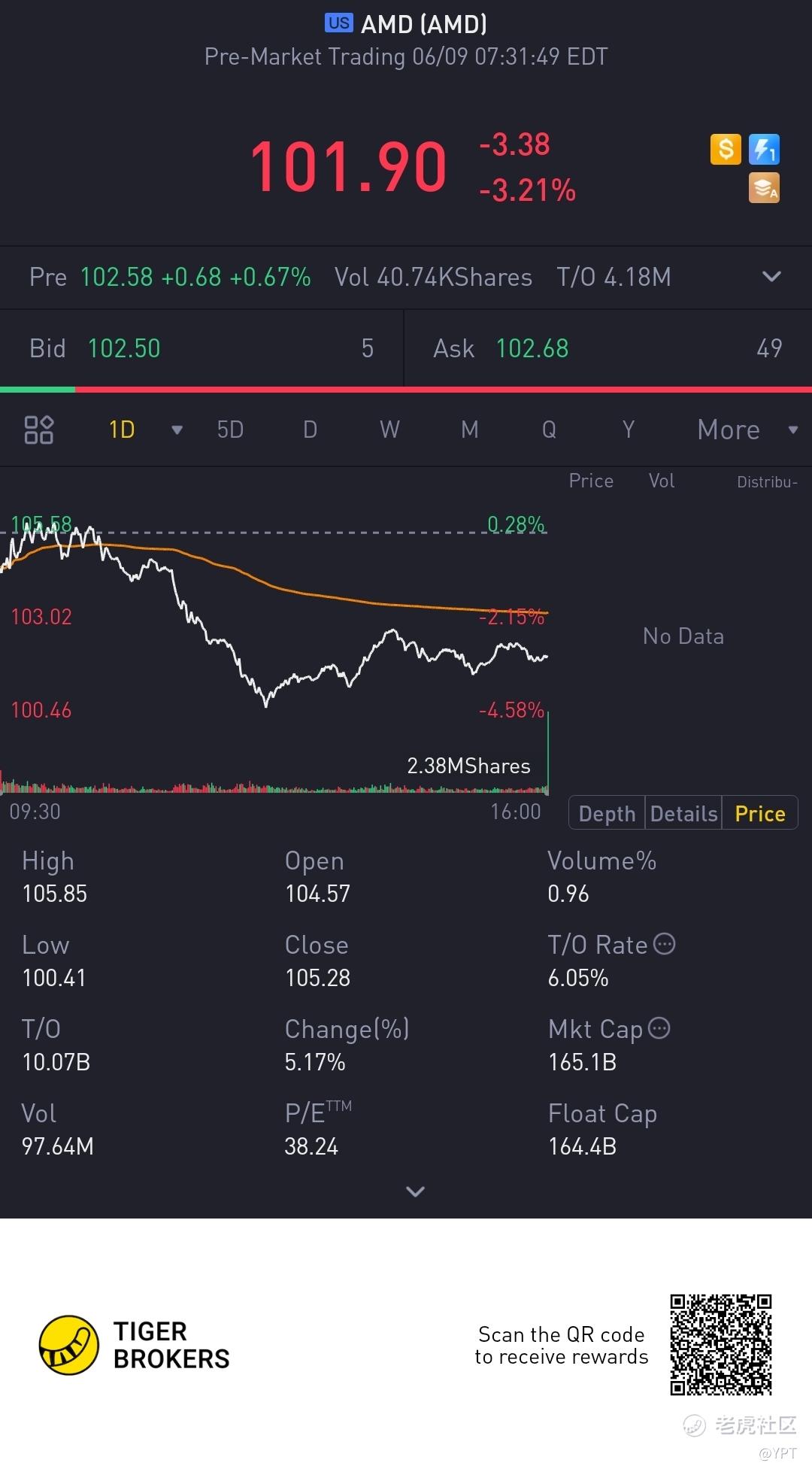The image size is (812, 1472).
Task: Tap the 103.02 chart axis label
Action: 41,617
